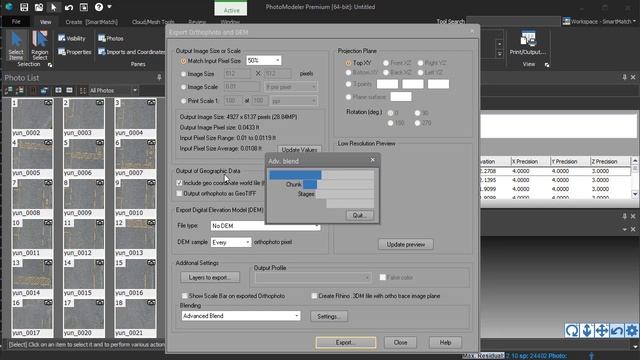Open the Output Profile dropdown

313,278
